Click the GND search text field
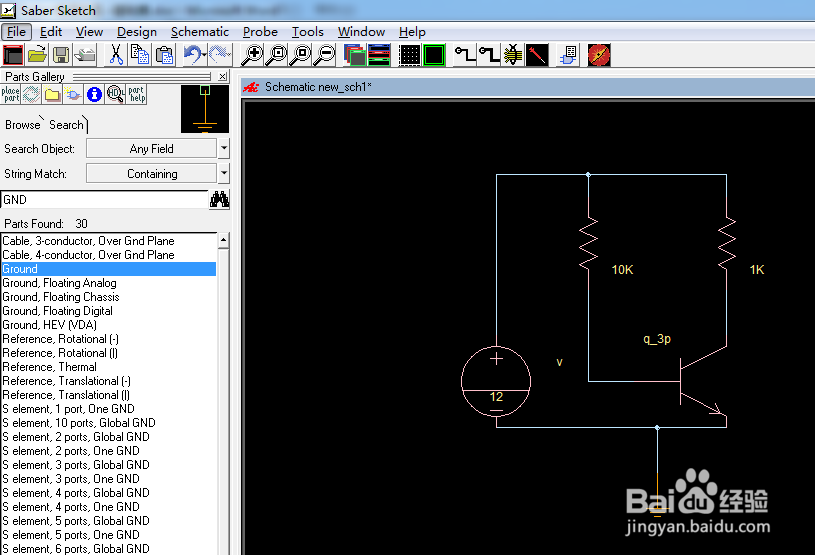Image resolution: width=815 pixels, height=555 pixels. (104, 200)
